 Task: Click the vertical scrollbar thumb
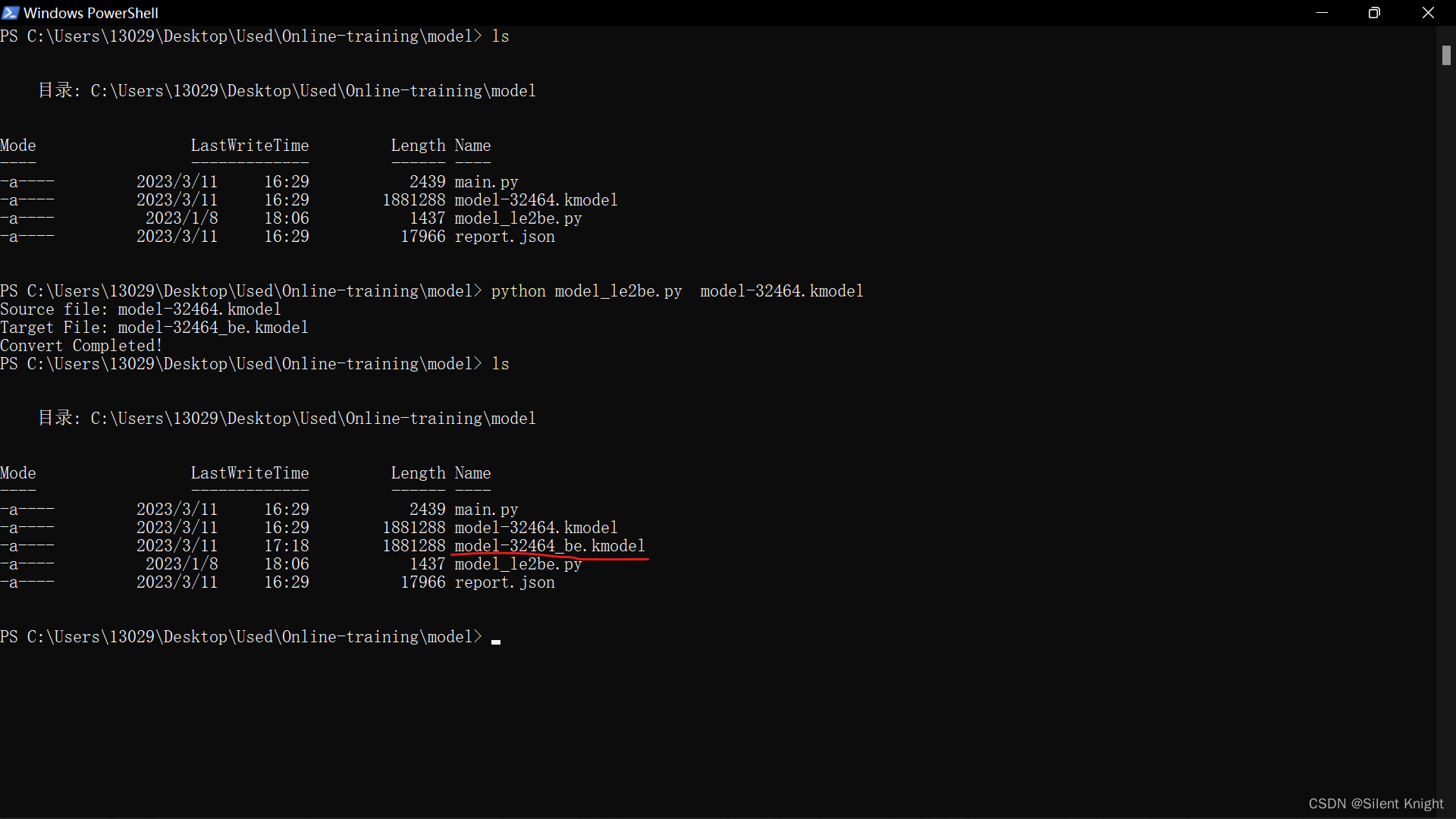(x=1446, y=55)
